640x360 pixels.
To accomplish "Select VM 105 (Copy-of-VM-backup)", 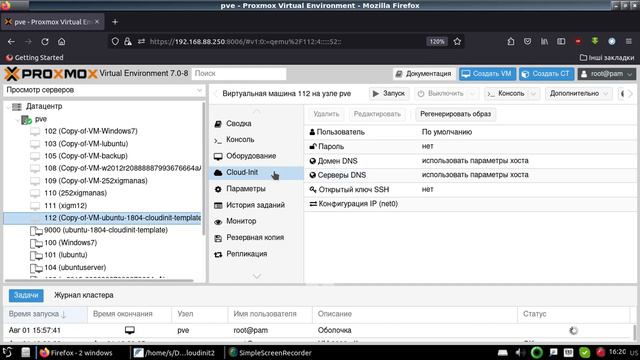I will 86,156.
